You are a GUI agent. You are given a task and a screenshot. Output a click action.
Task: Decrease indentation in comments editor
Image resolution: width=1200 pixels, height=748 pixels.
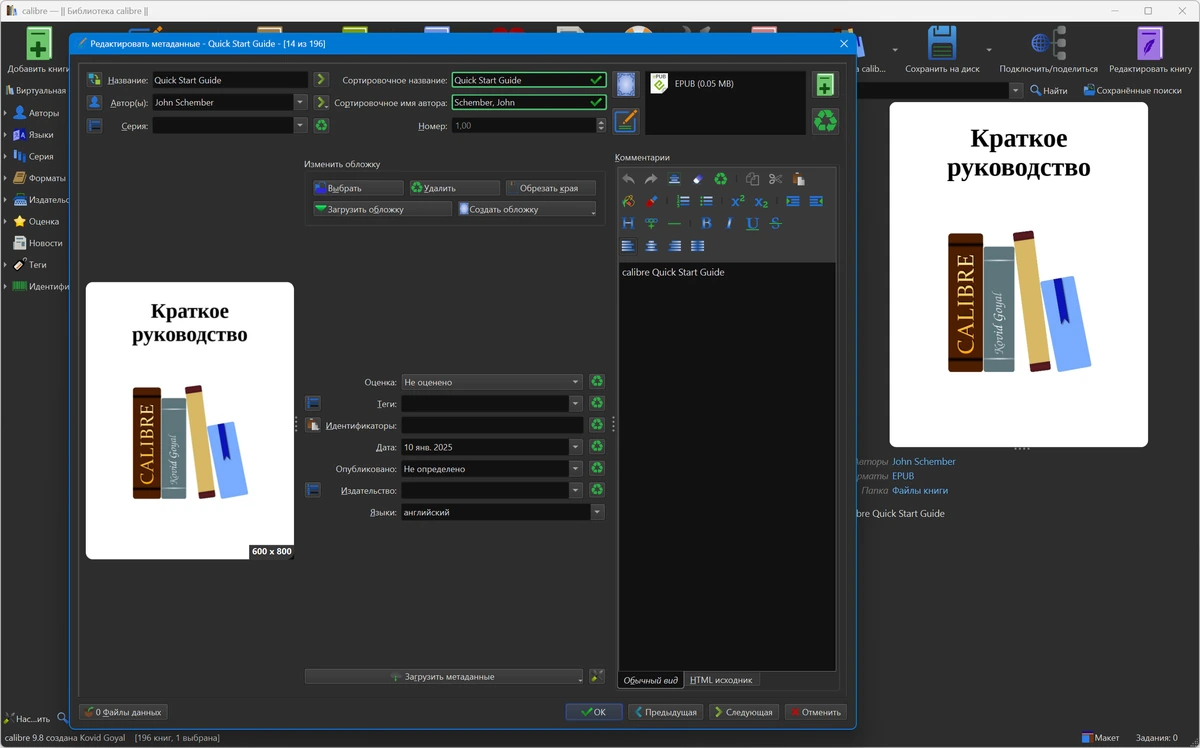(x=816, y=201)
